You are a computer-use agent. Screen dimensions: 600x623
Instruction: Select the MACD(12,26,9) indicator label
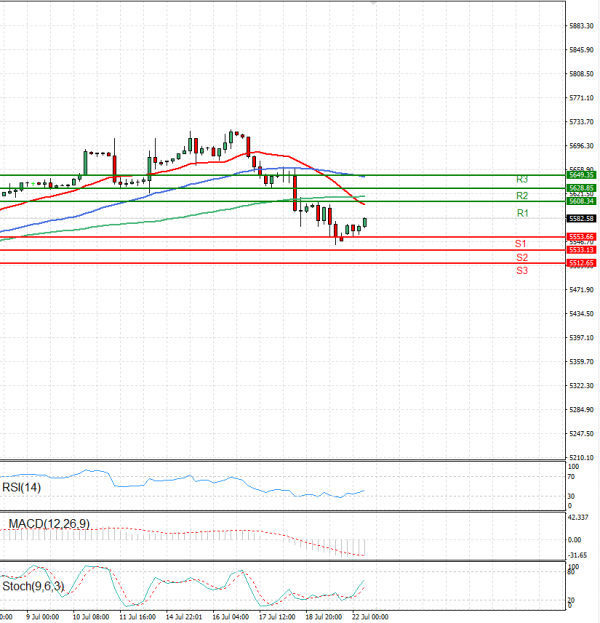(x=48, y=523)
